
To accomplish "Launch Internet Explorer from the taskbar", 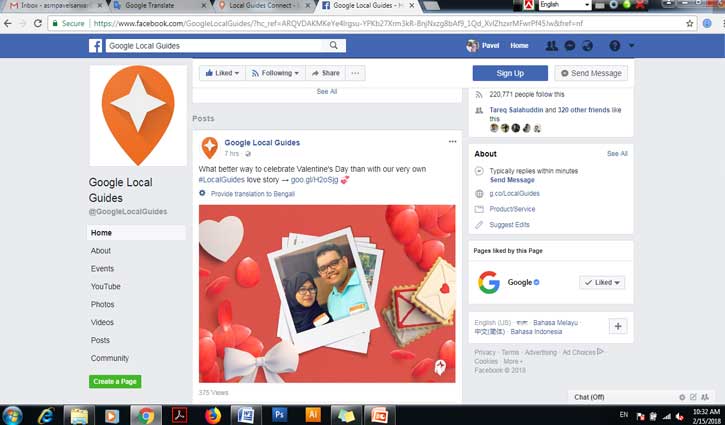I will pos(46,415).
